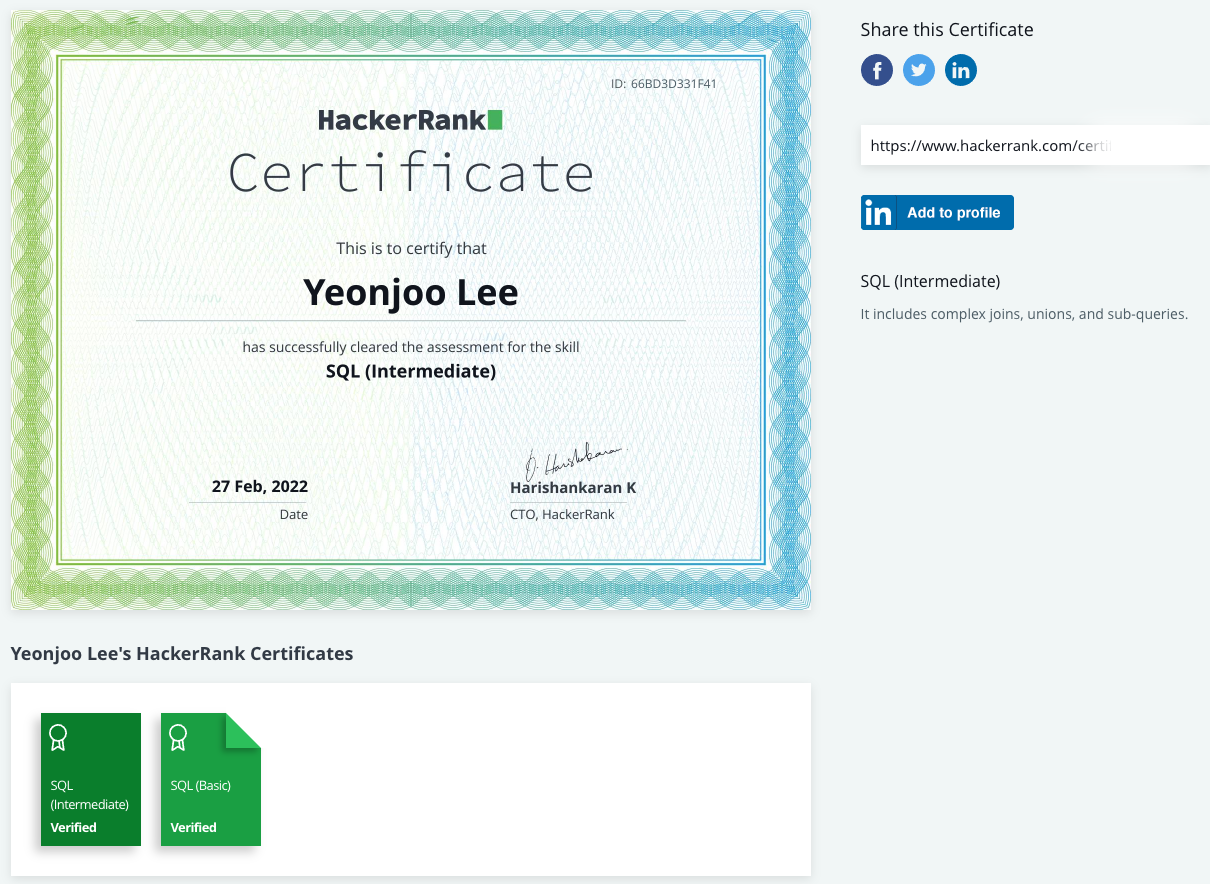
Task: Click the Share this Certificate heading
Action: click(x=947, y=30)
